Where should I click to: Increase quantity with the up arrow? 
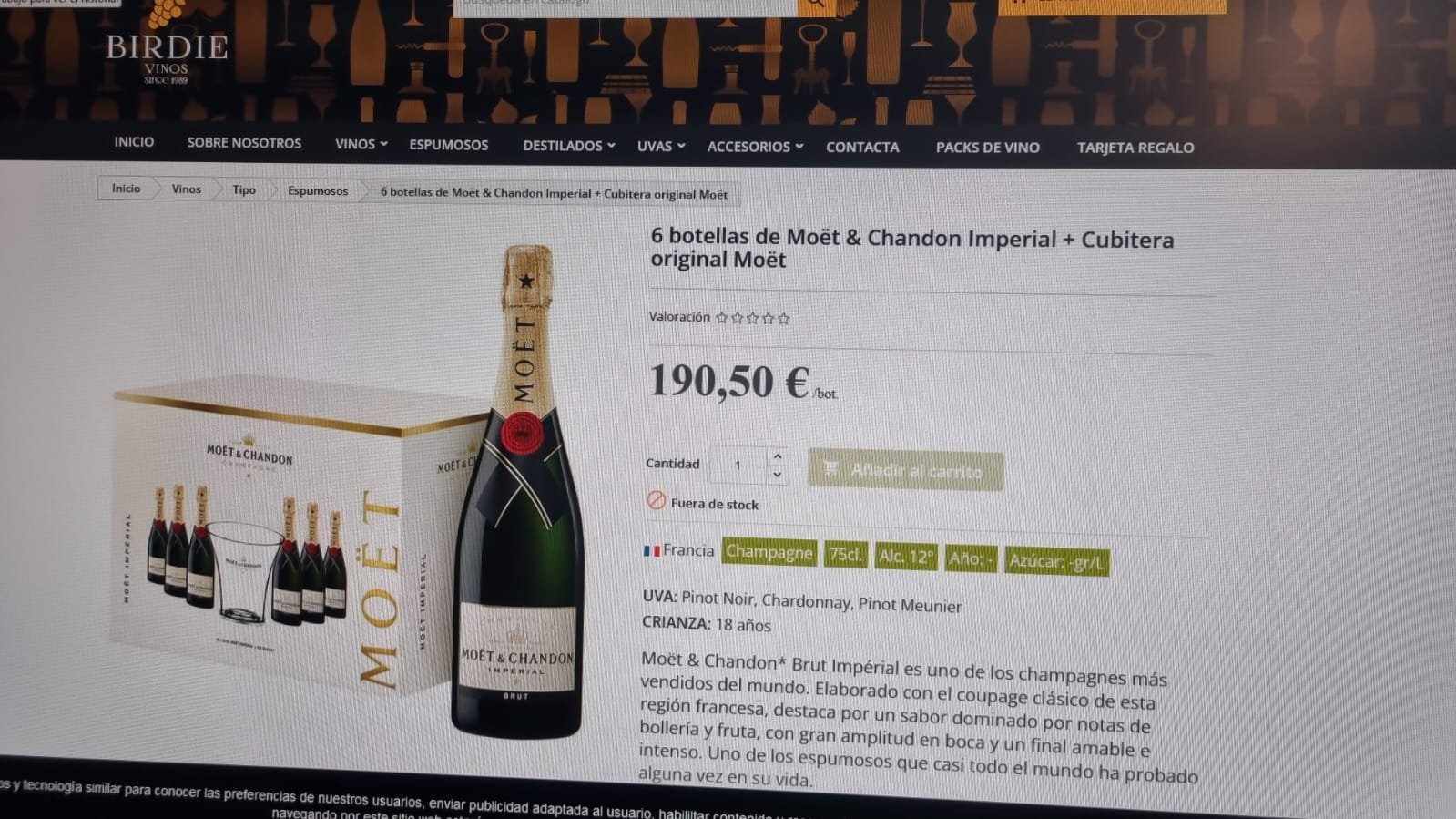coord(777,456)
